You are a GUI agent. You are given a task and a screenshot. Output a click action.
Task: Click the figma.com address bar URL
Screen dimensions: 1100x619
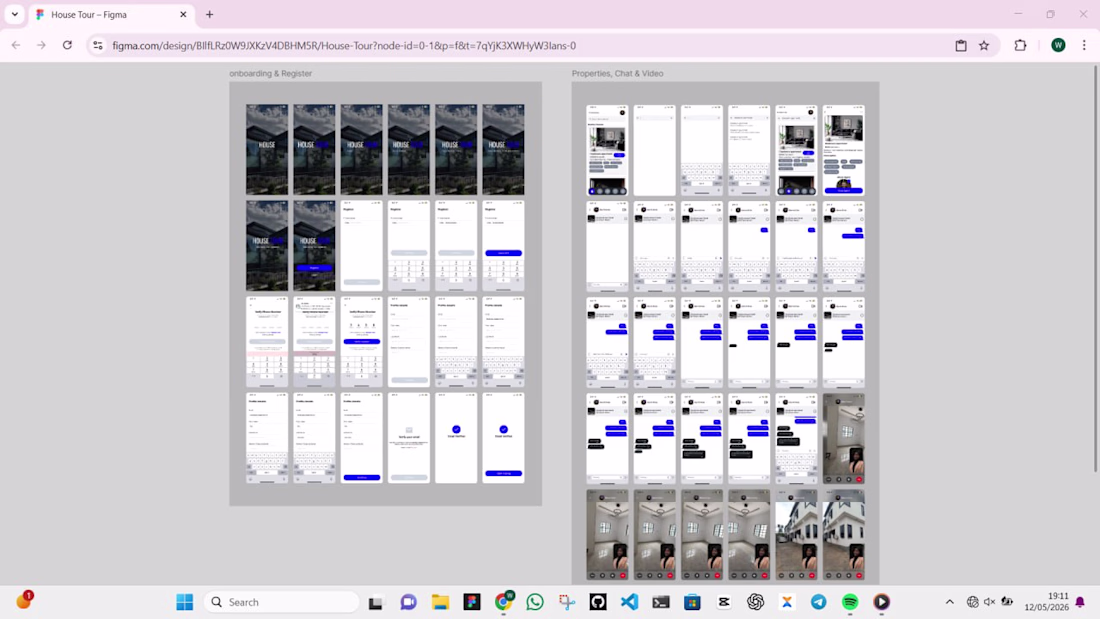[344, 46]
